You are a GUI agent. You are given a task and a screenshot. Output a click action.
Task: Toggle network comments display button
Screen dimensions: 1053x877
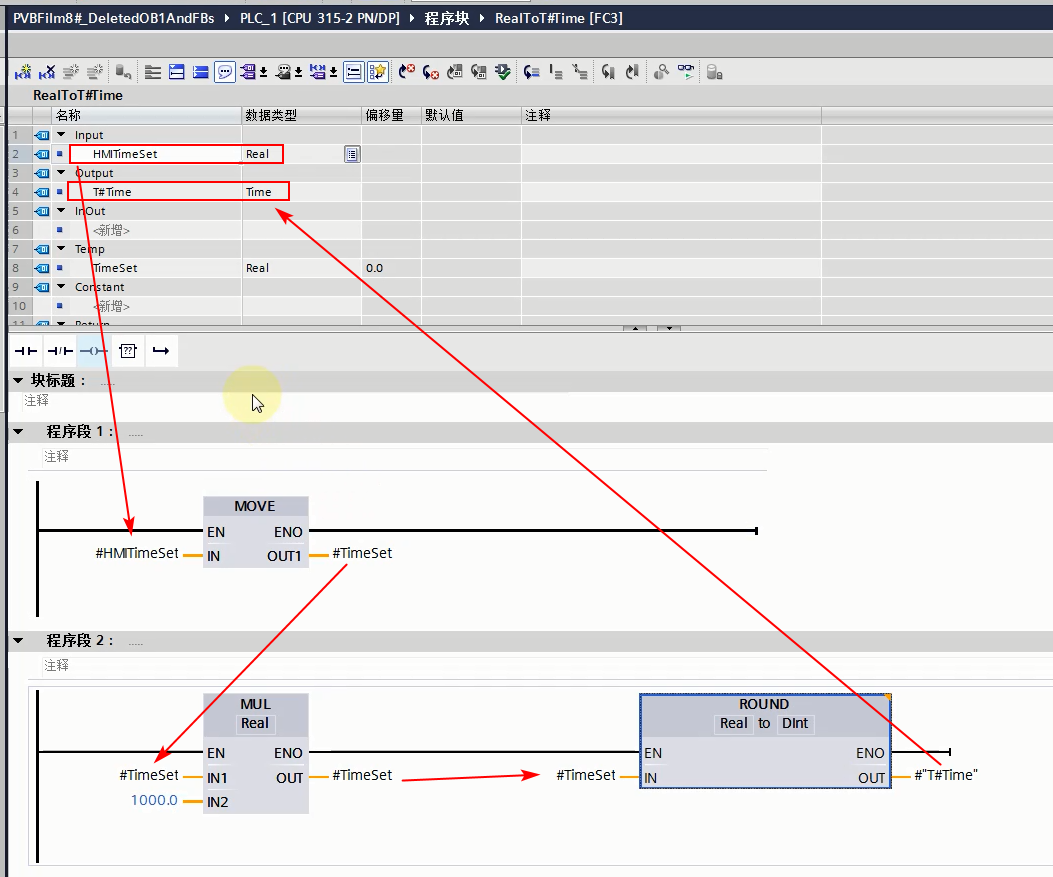coord(354,72)
